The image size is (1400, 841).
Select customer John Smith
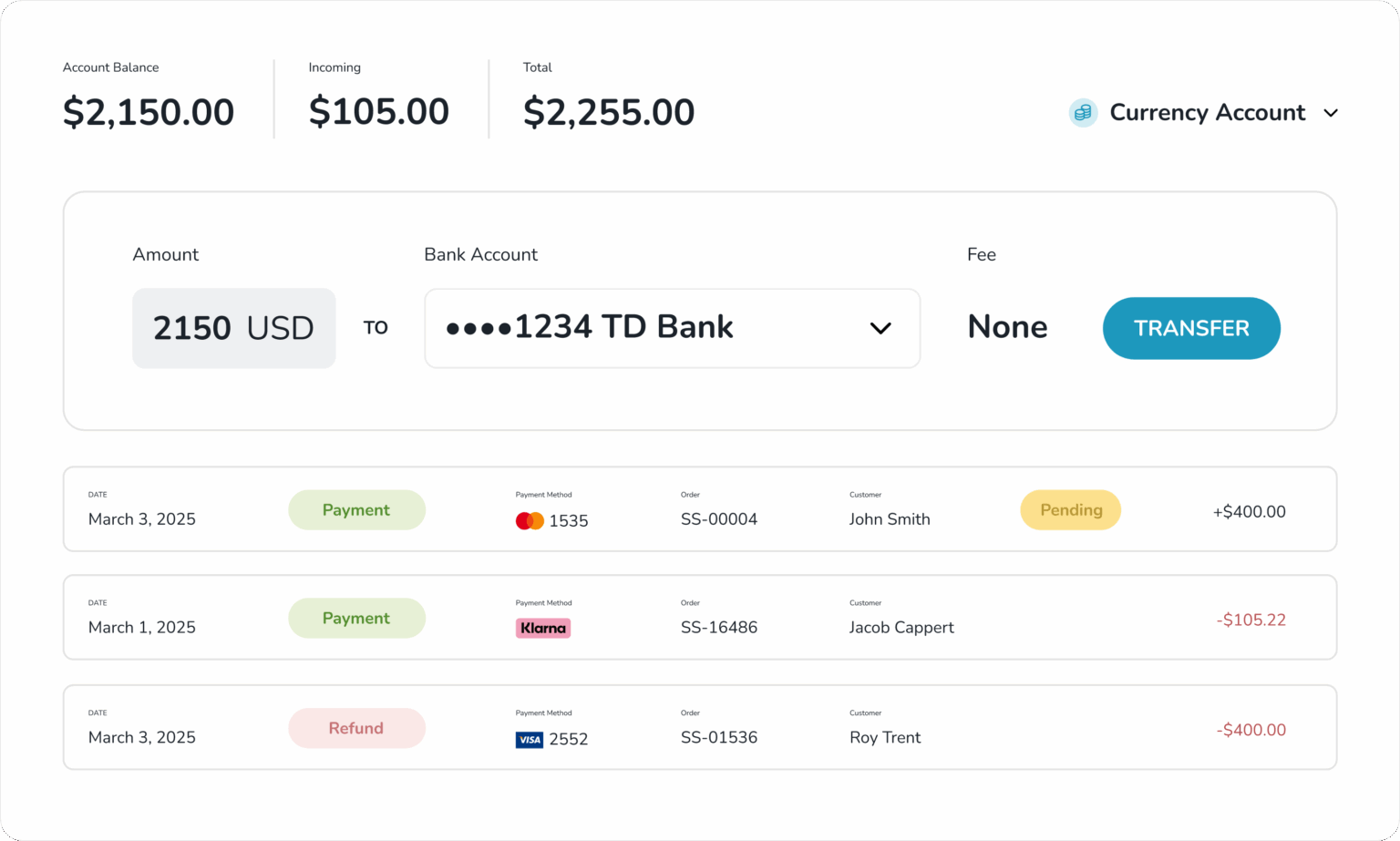890,519
